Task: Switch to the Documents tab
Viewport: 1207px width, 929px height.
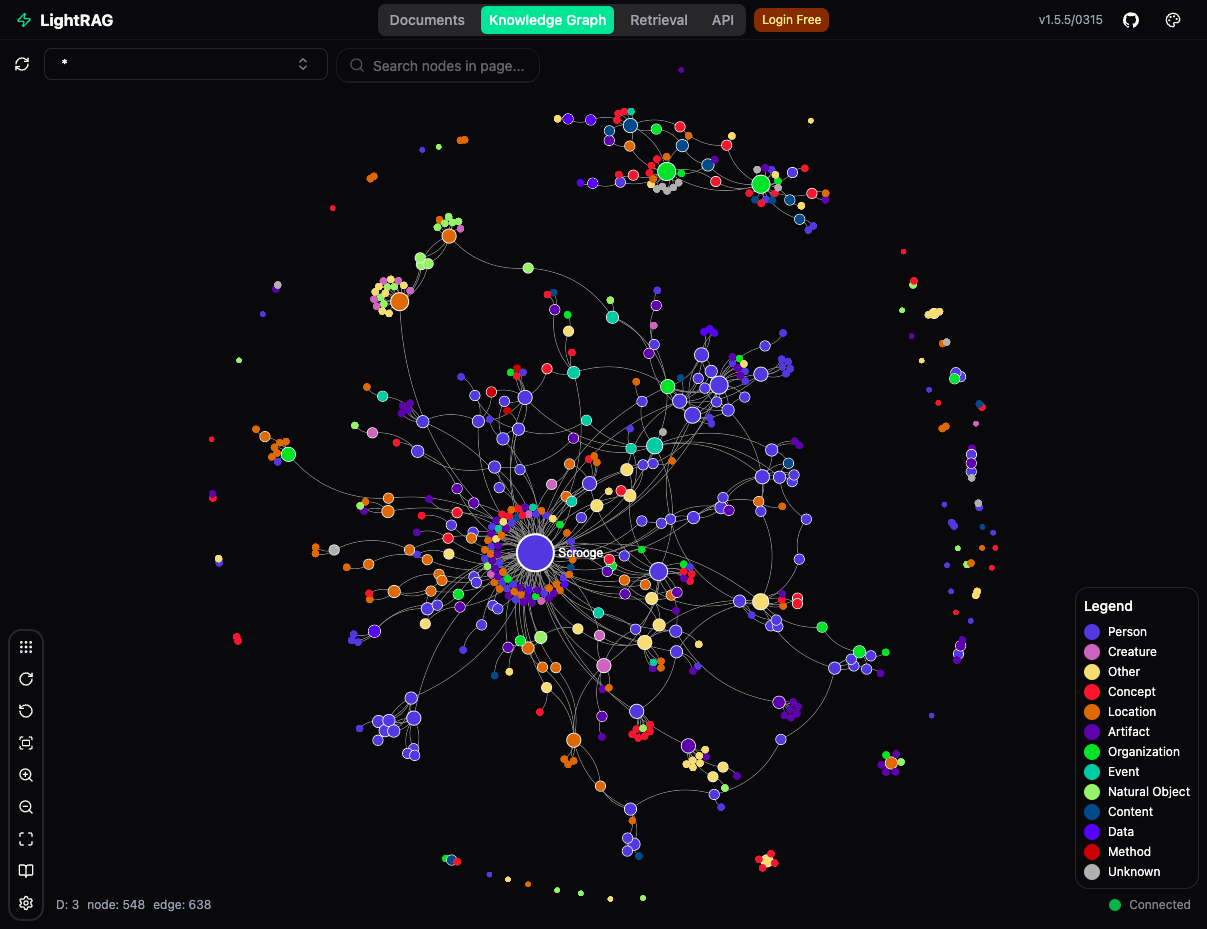Action: tap(427, 20)
